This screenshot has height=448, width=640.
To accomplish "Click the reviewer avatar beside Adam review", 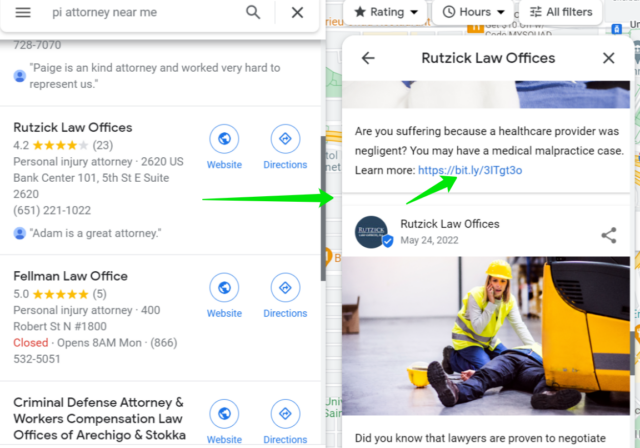I will click(x=20, y=233).
